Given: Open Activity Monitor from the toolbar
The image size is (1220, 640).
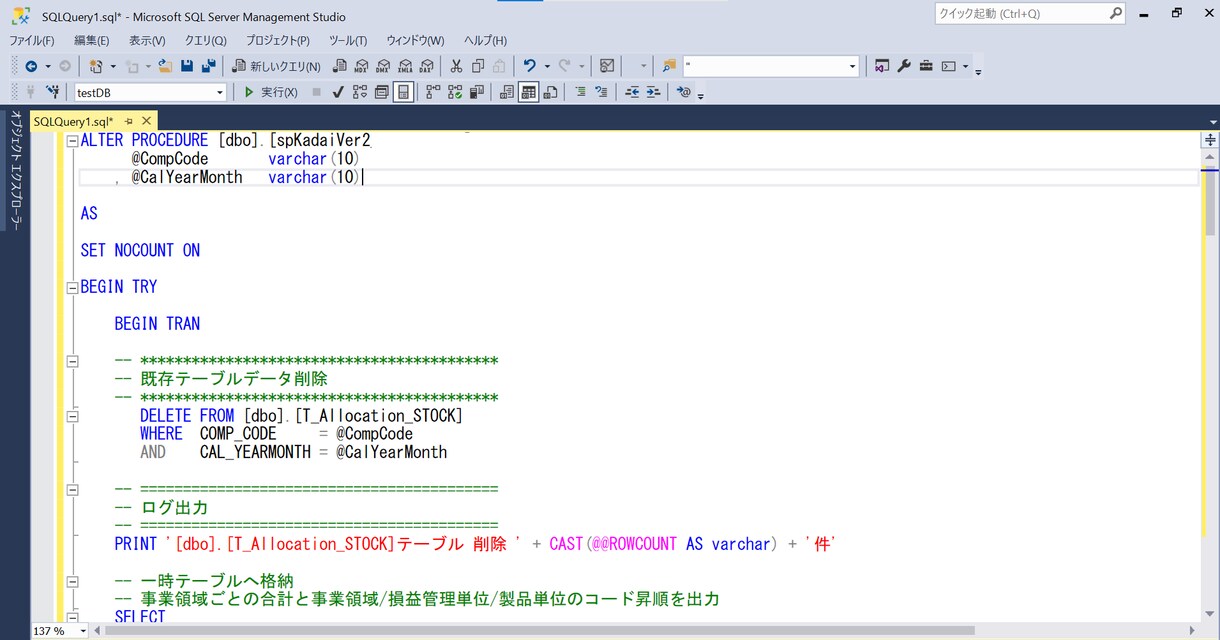Looking at the screenshot, I should pos(606,66).
